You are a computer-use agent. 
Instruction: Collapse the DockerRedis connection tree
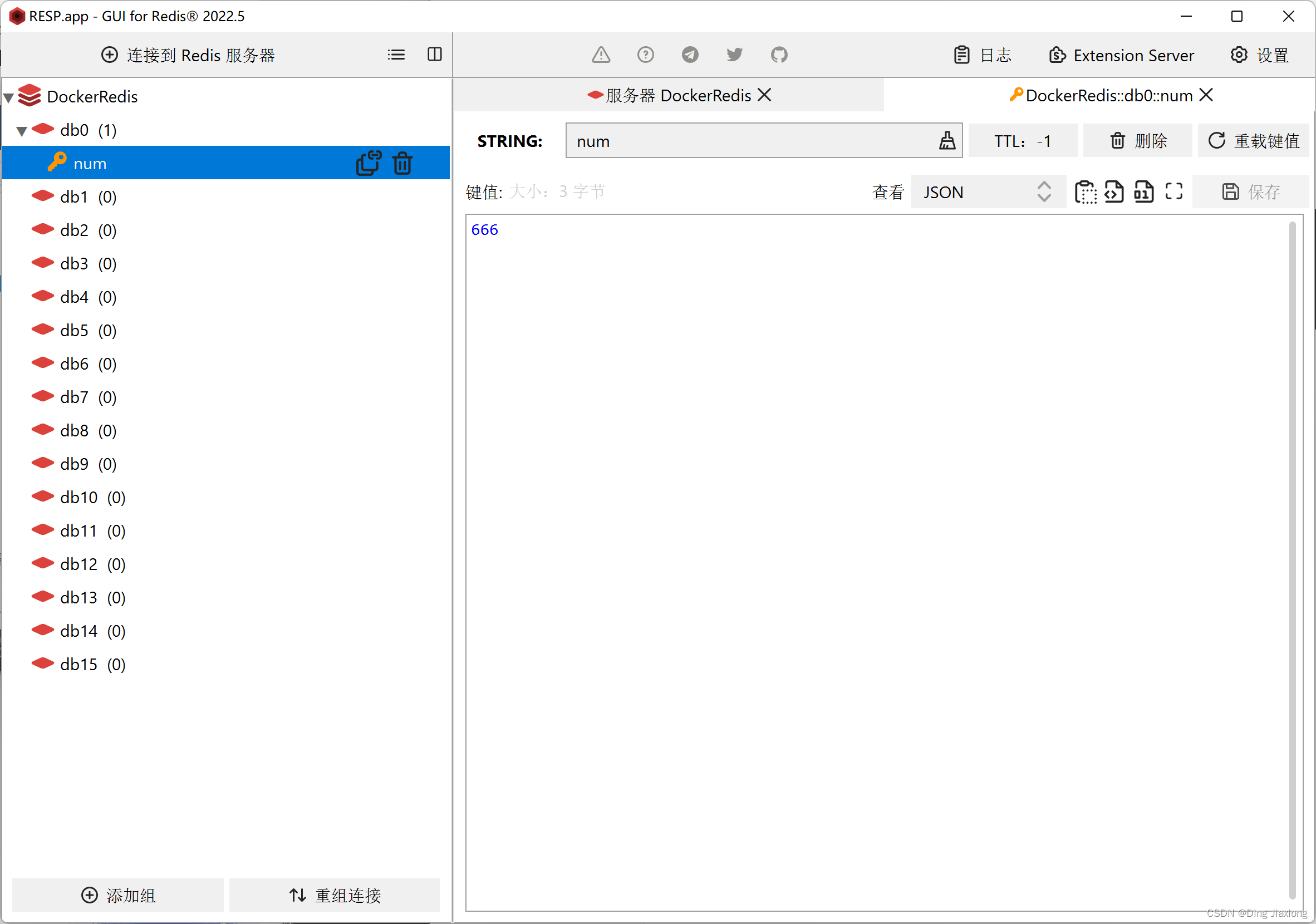8,97
